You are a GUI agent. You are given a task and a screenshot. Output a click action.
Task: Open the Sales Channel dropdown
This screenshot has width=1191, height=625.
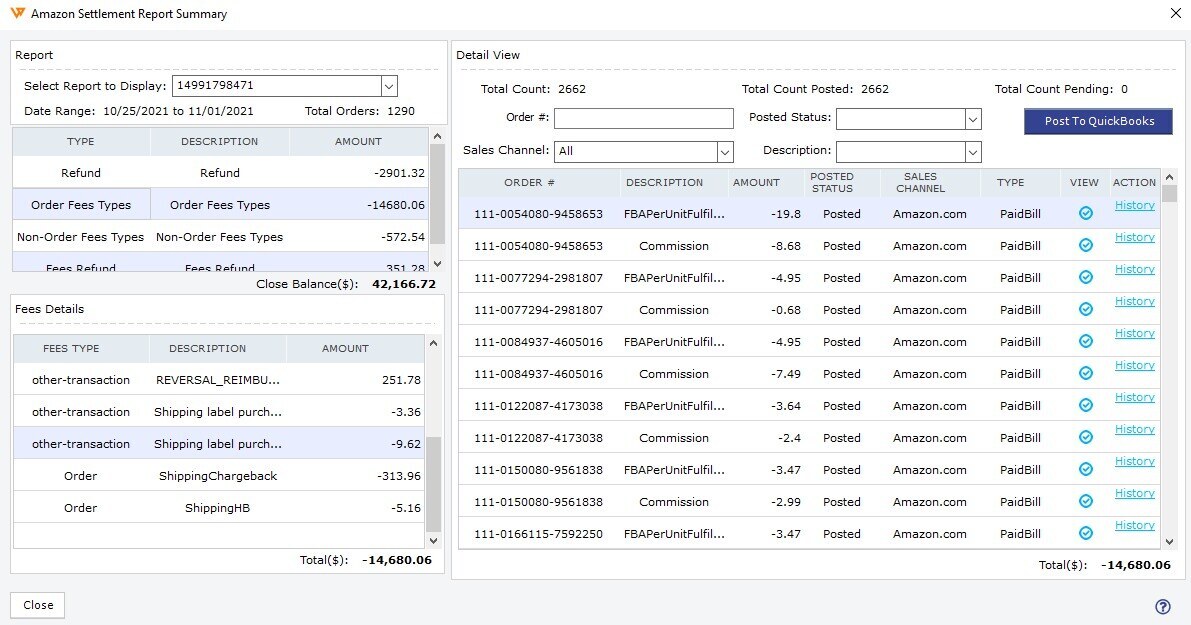click(x=725, y=151)
